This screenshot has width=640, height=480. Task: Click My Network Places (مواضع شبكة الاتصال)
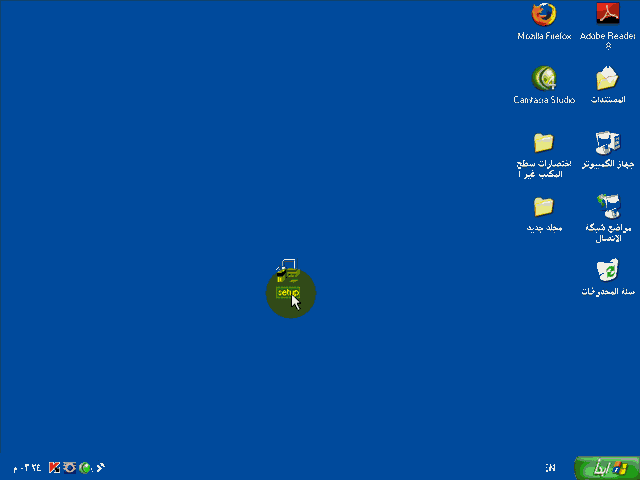(608, 207)
